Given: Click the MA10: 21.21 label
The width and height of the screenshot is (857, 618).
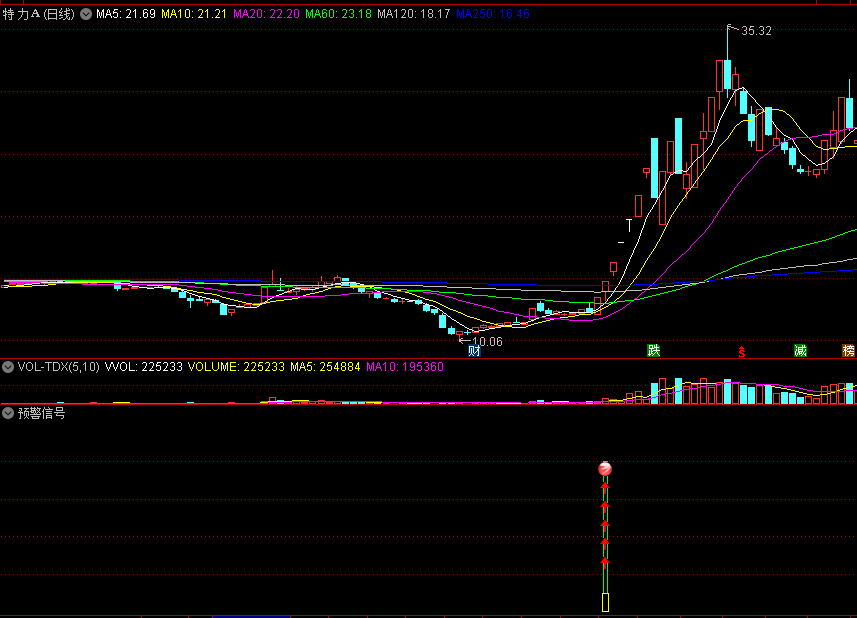Looking at the screenshot, I should 193,14.
